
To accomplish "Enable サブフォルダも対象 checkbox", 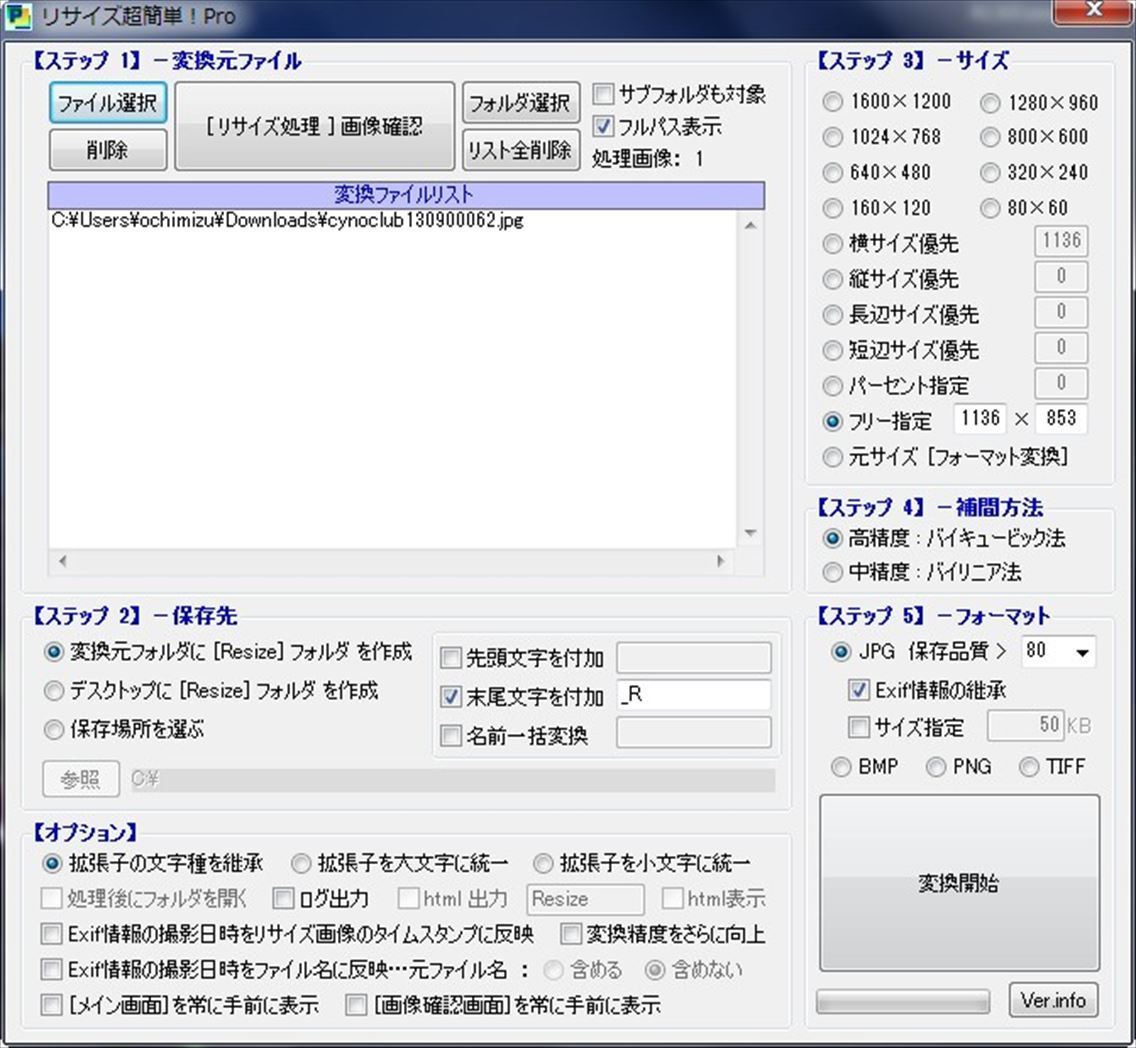I will point(603,95).
